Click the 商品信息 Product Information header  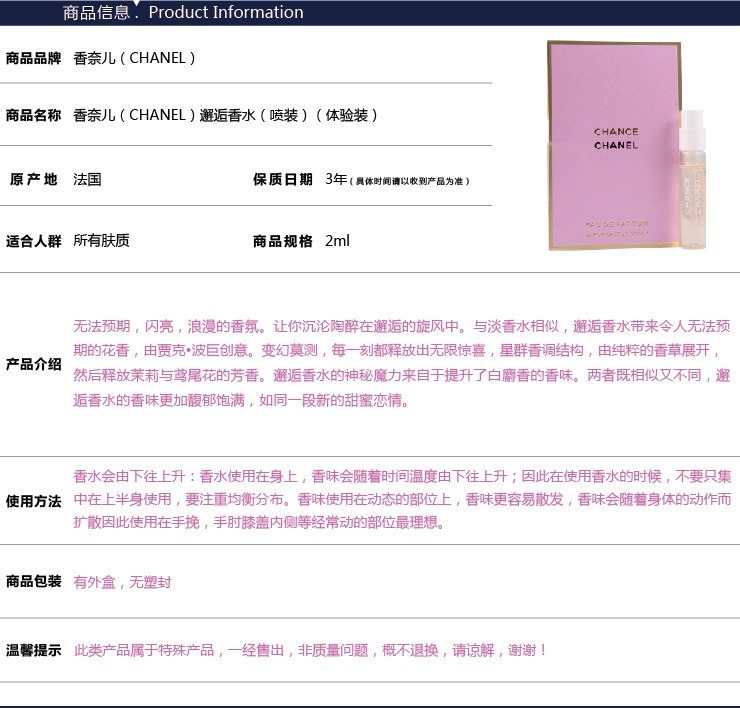pyautogui.click(x=183, y=12)
